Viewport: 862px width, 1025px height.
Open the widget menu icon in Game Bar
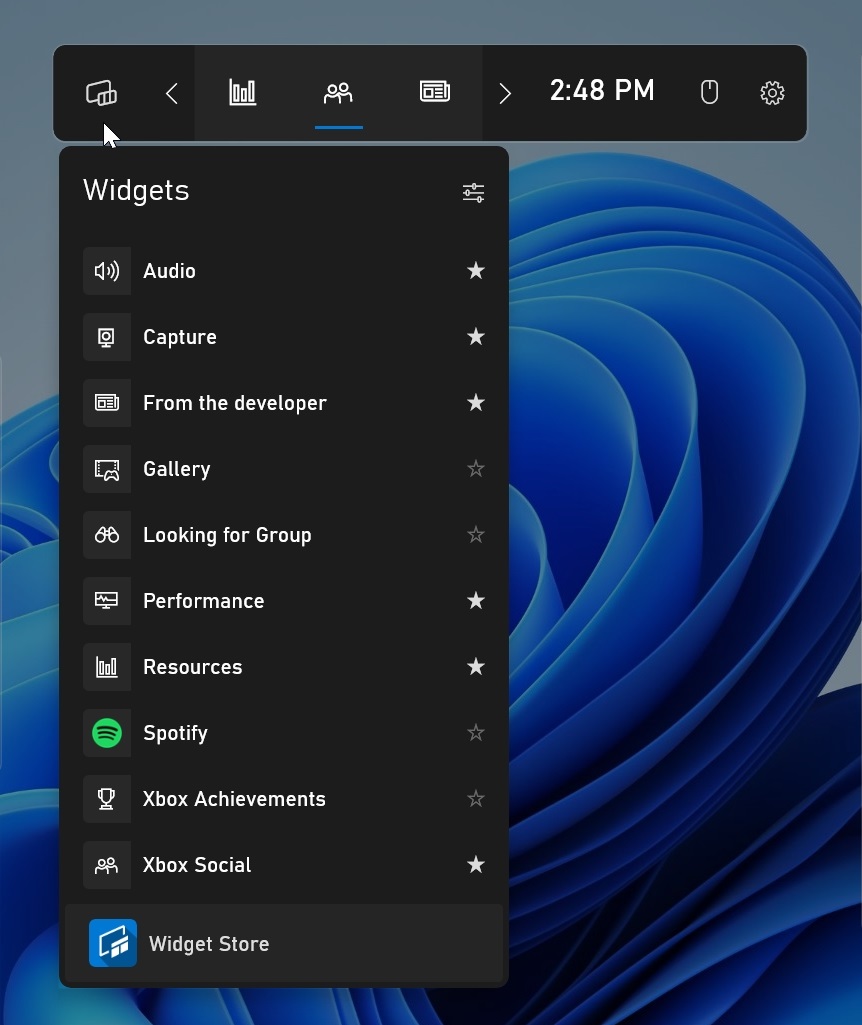(x=101, y=93)
